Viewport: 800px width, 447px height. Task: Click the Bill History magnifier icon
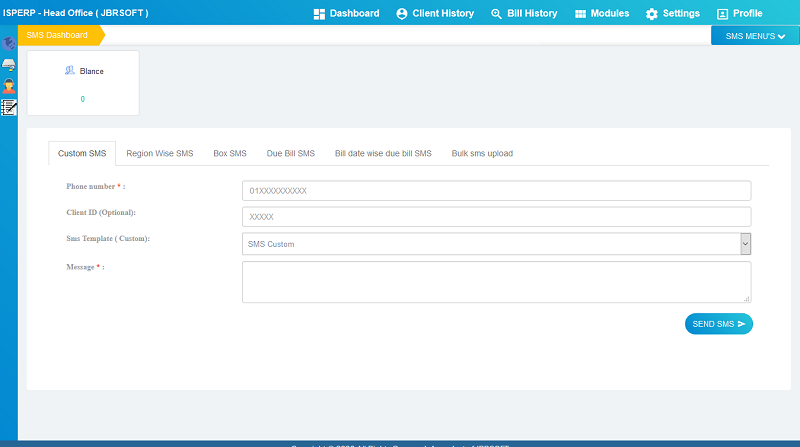tap(496, 14)
